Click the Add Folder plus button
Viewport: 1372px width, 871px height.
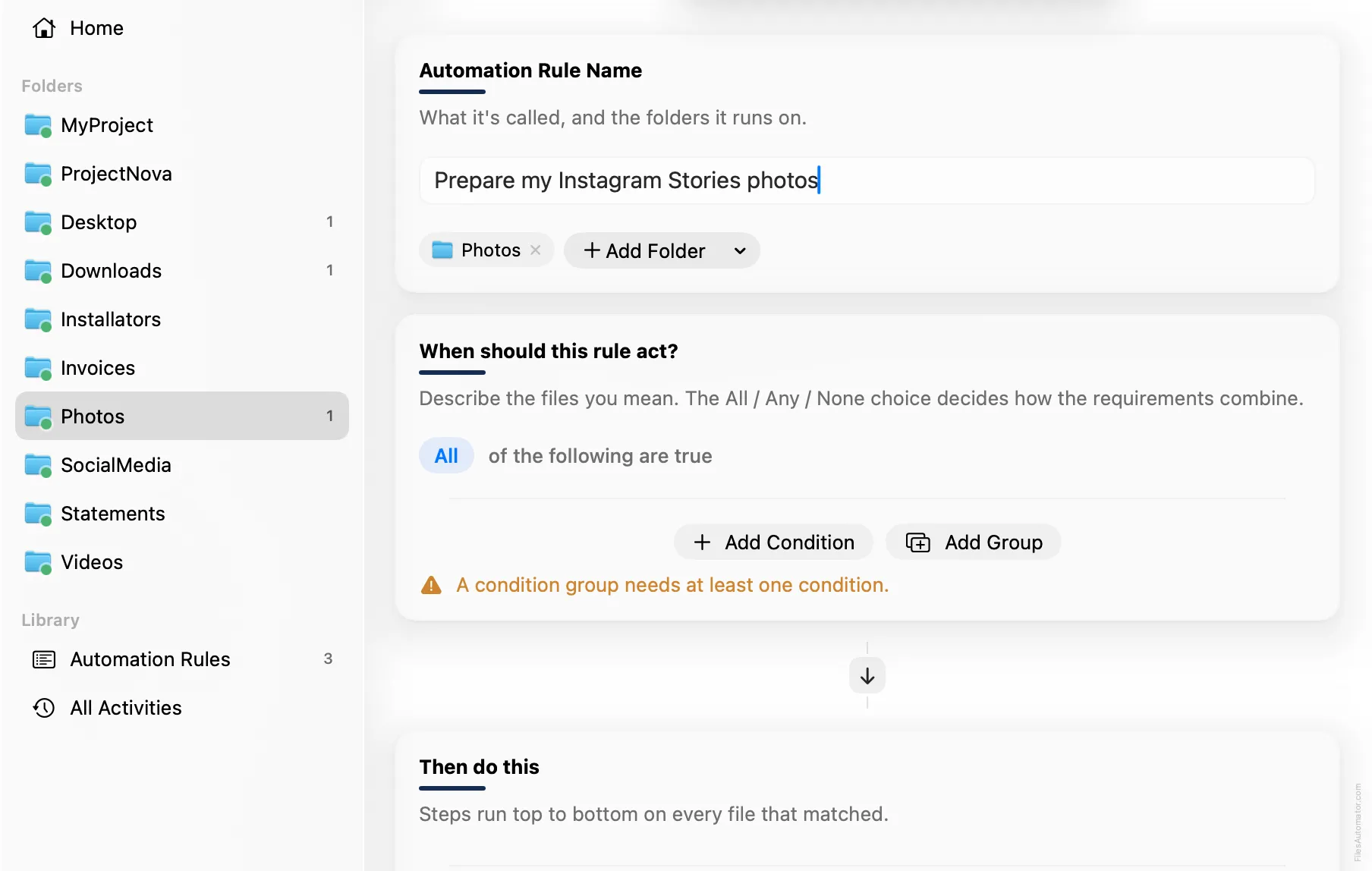644,251
